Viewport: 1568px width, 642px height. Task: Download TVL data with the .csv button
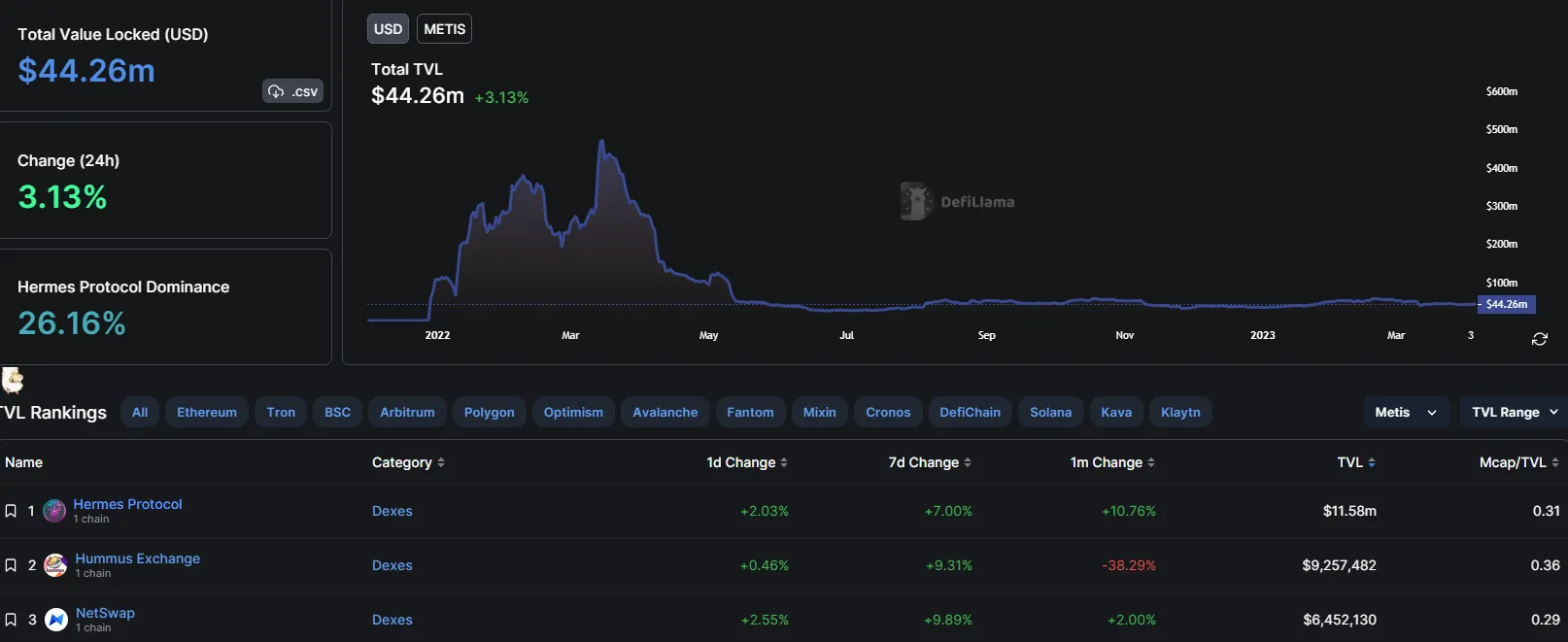[293, 91]
